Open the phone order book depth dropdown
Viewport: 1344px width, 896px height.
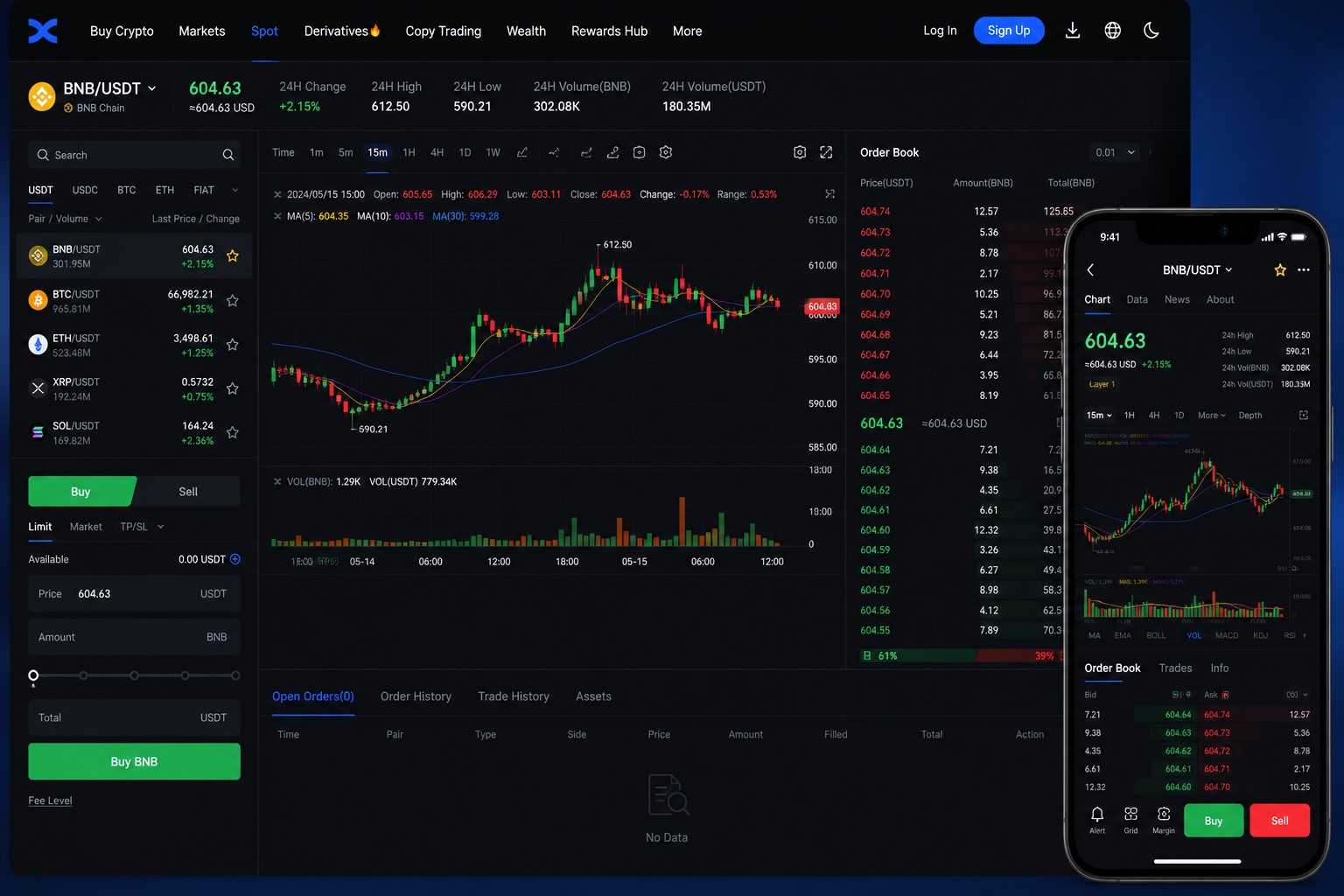coord(1296,695)
